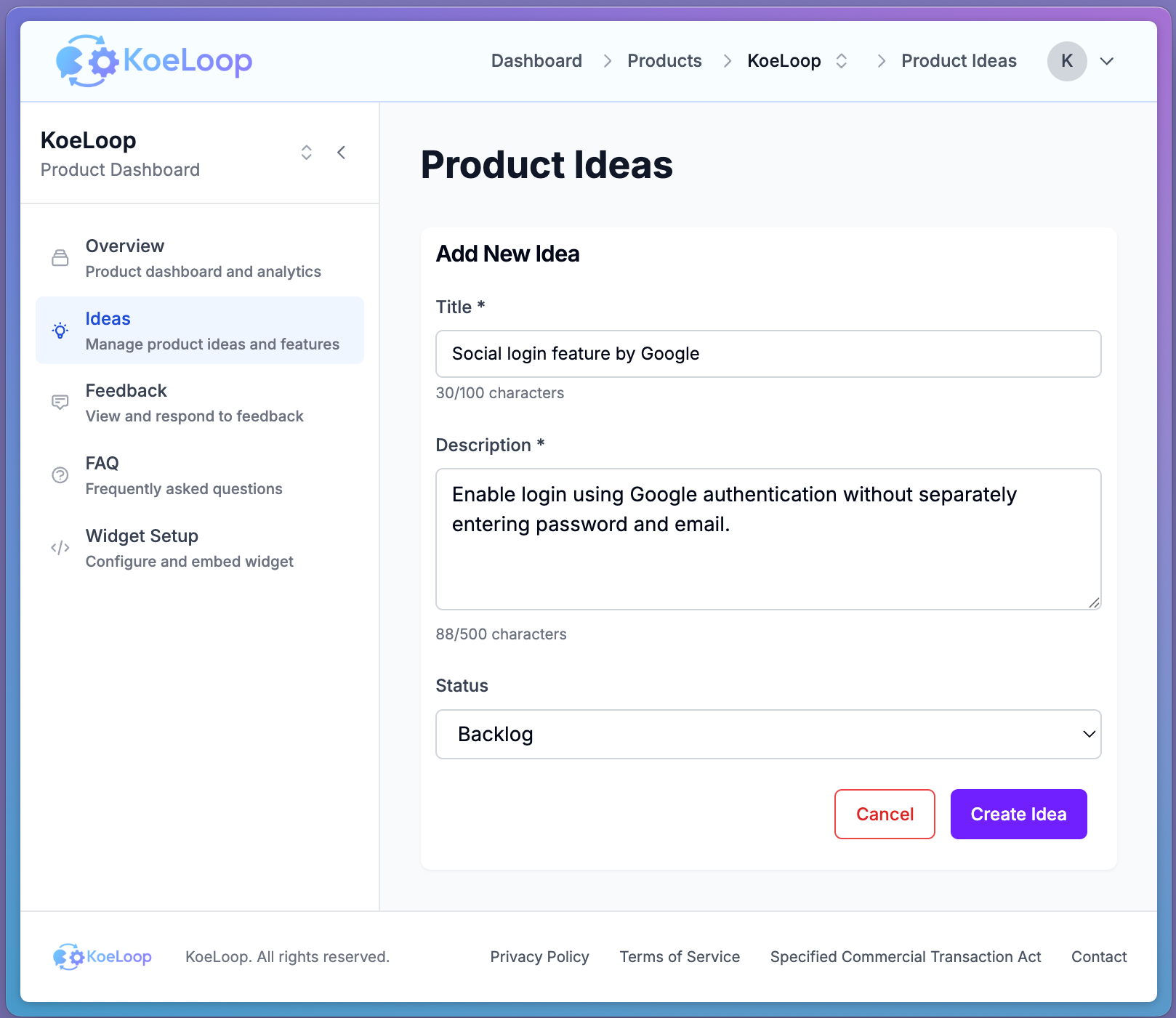
Task: Open Widget Setup via the code icon
Action: (x=60, y=547)
